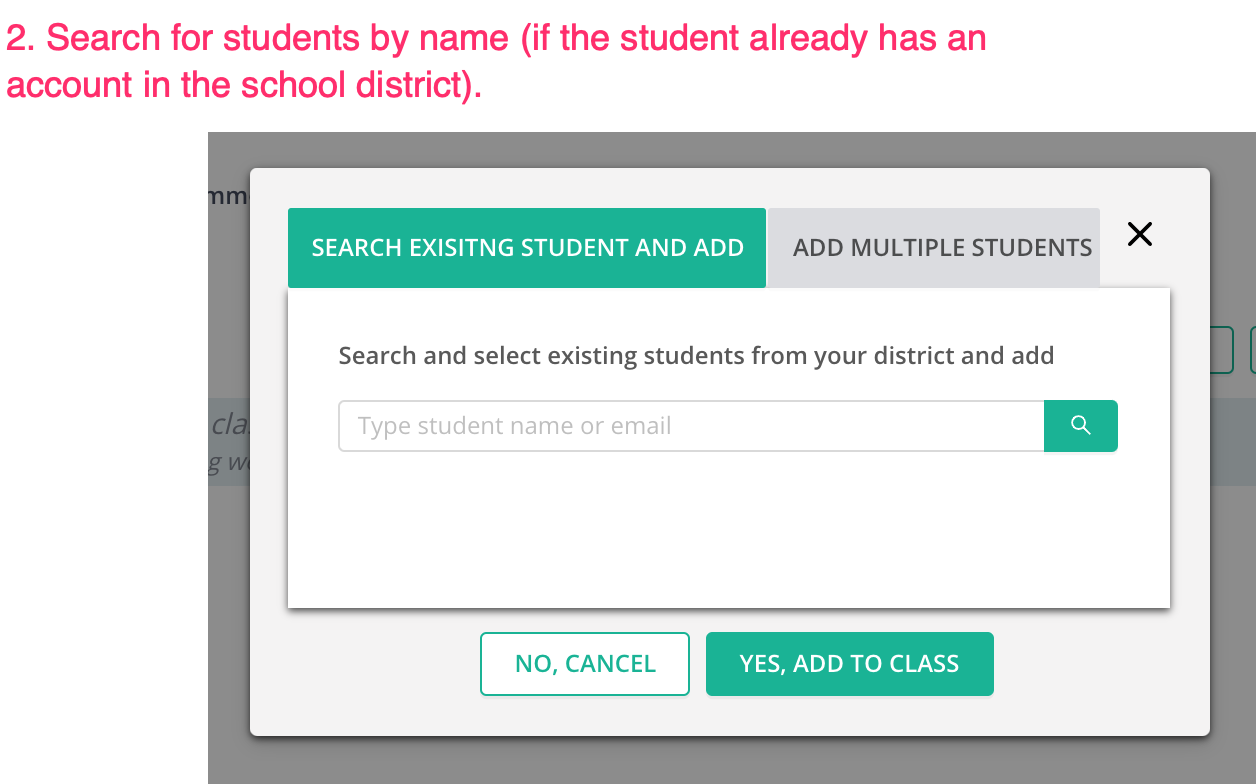Click the search button beside the input field
This screenshot has height=784, width=1256.
[1081, 425]
